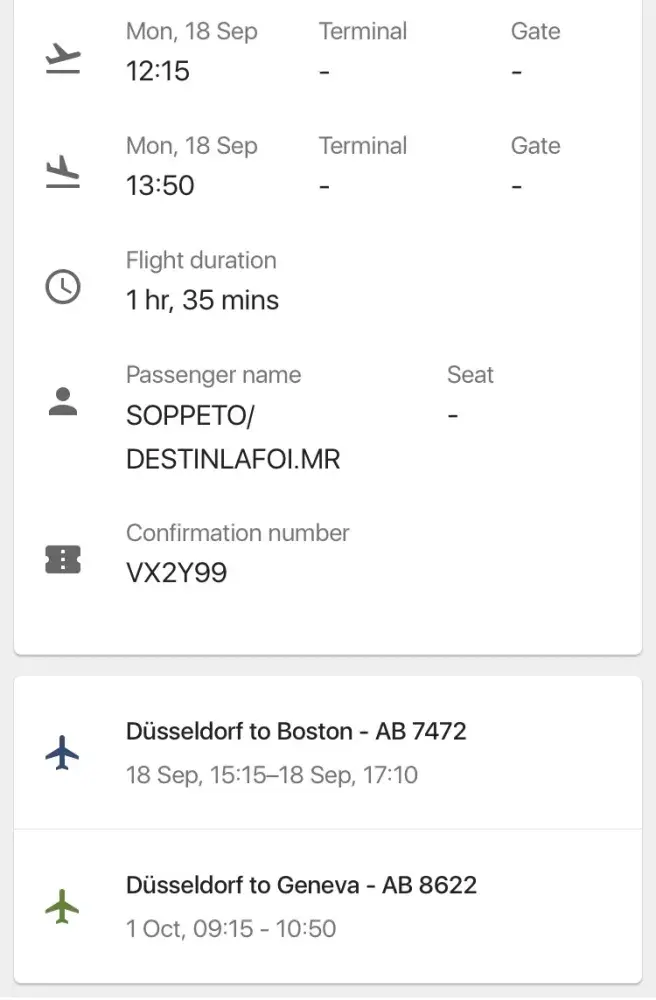Click the arrival airplane landing icon

(62, 173)
